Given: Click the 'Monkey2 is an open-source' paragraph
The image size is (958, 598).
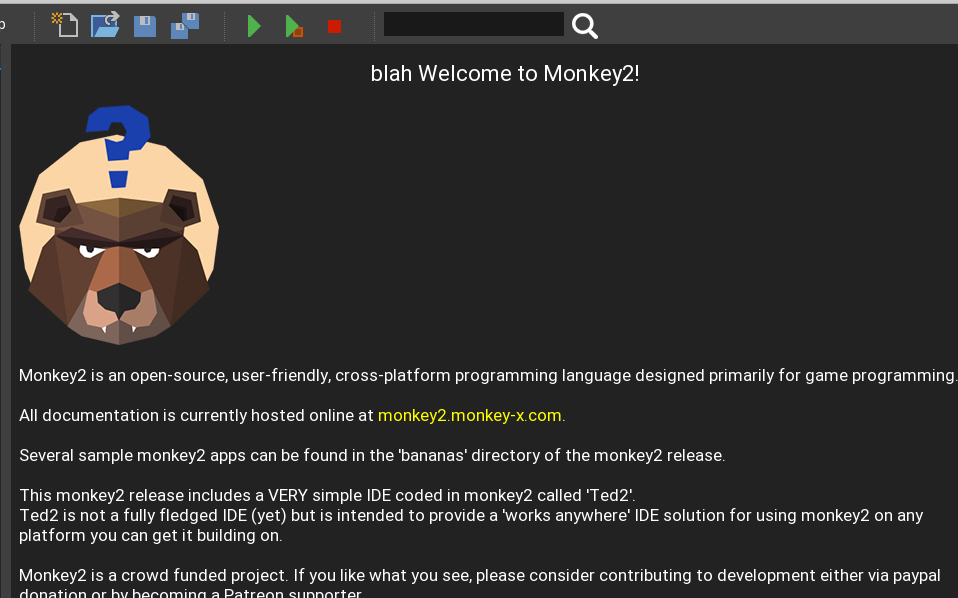Looking at the screenshot, I should point(487,375).
